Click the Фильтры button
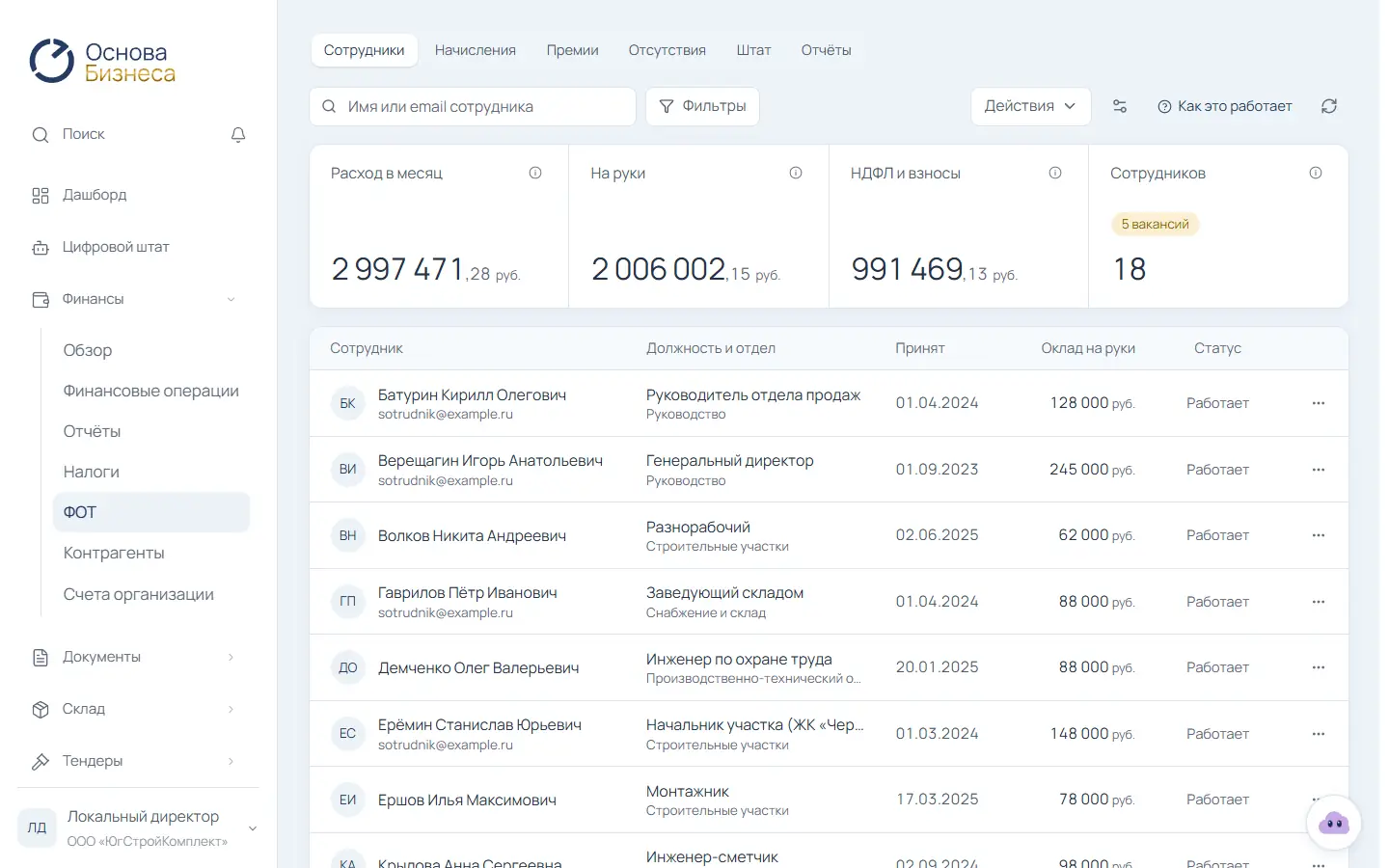The width and height of the screenshot is (1389, 868). [702, 106]
